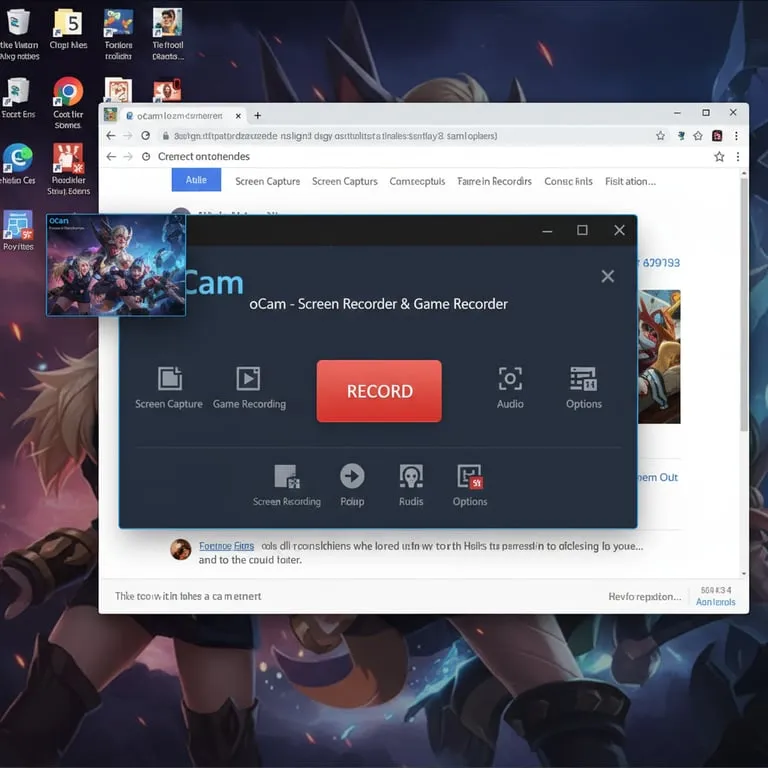Viewport: 768px width, 768px height.
Task: Open the bottom-row Options icon
Action: pyautogui.click(x=469, y=476)
